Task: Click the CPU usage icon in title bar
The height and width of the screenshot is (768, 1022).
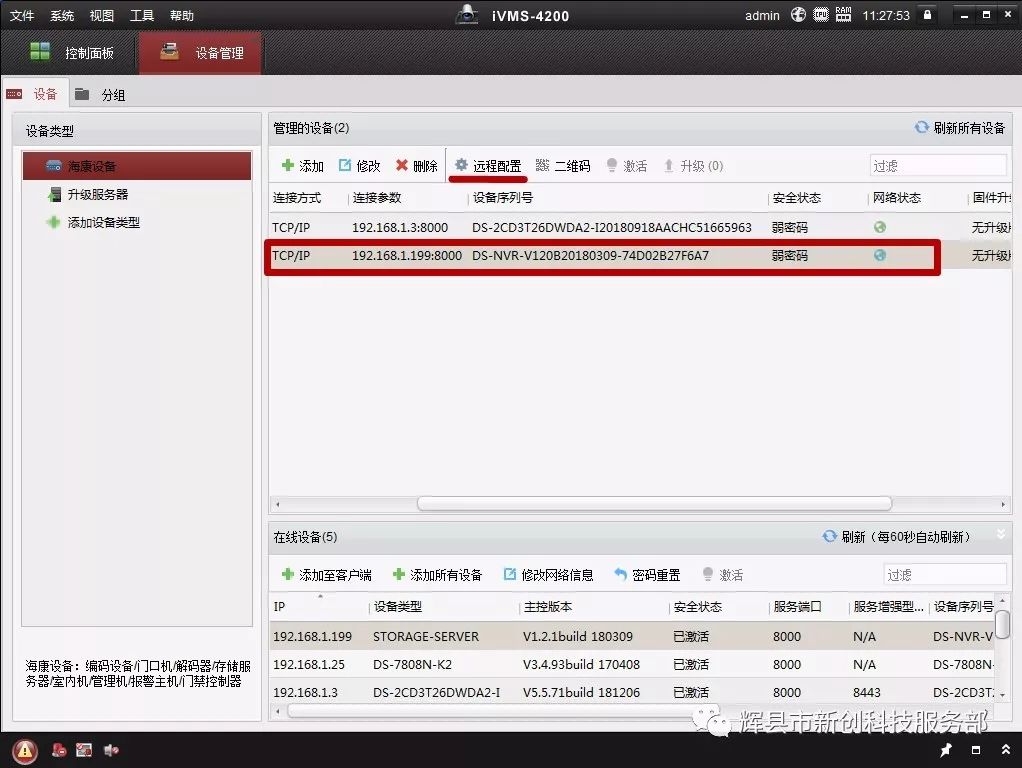Action: (821, 14)
